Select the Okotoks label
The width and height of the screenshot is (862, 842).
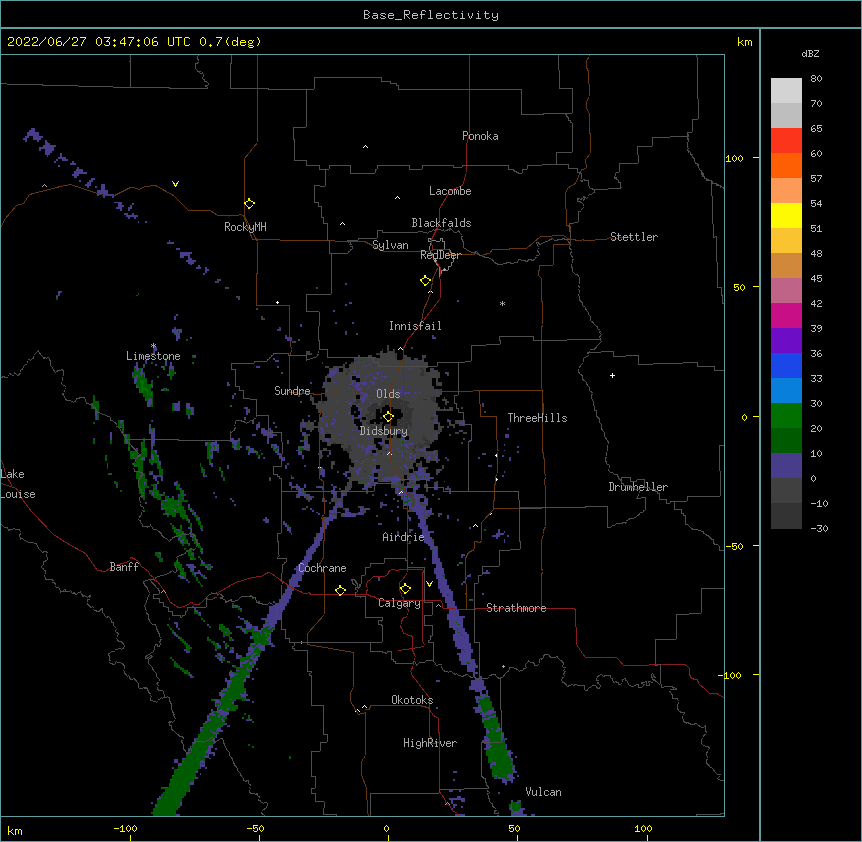coord(412,700)
